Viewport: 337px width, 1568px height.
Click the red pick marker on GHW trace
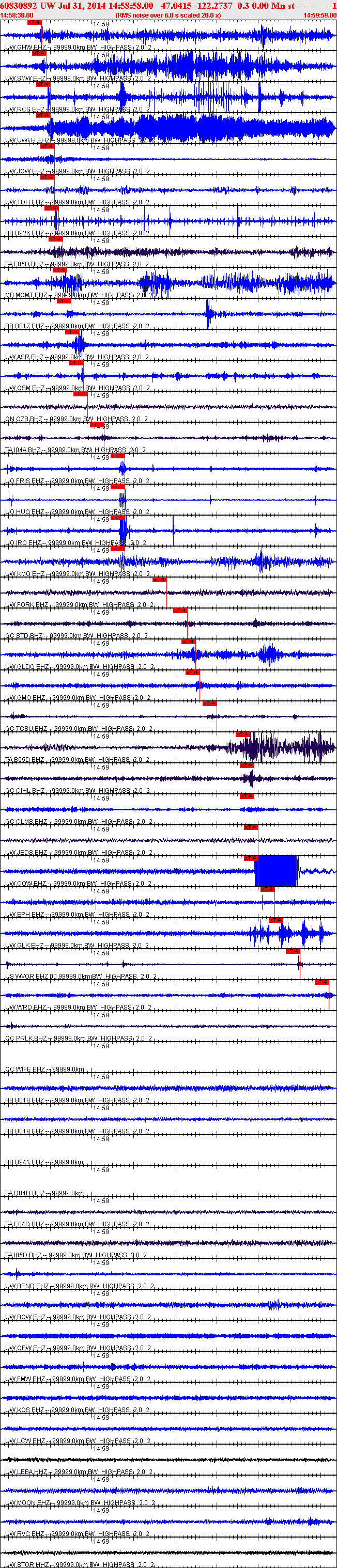tap(35, 22)
